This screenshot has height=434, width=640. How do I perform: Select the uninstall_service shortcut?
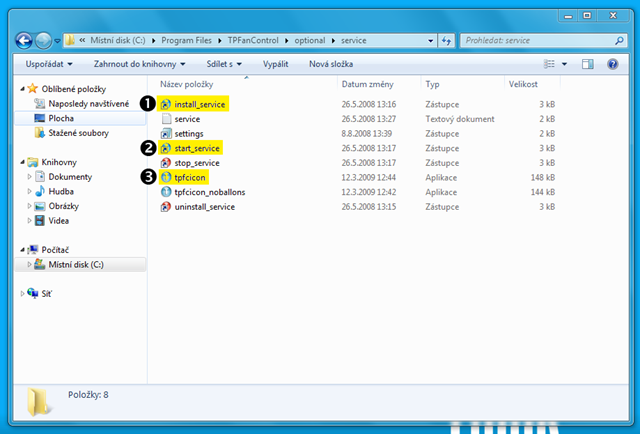point(204,207)
